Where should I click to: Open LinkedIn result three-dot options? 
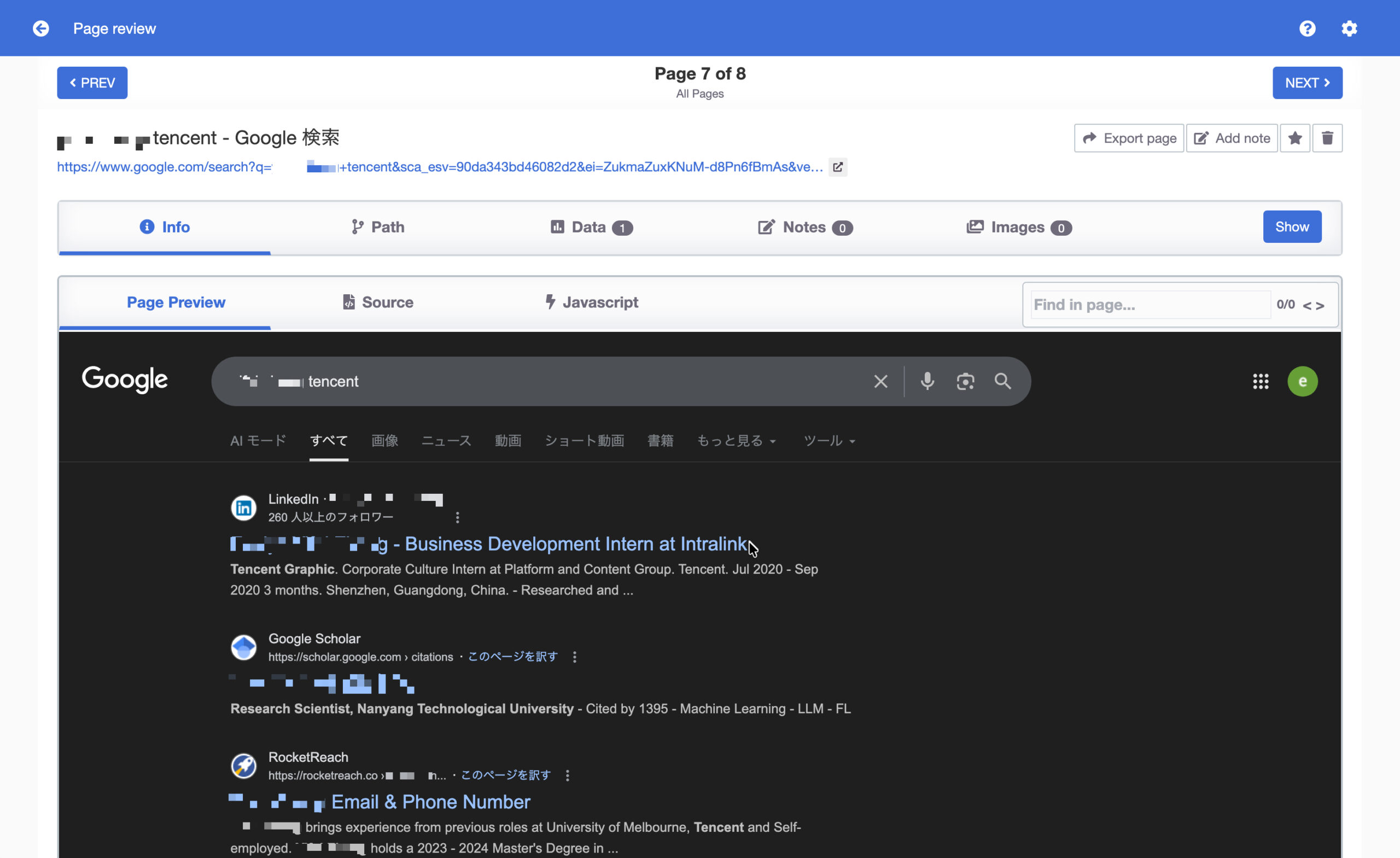point(457,517)
